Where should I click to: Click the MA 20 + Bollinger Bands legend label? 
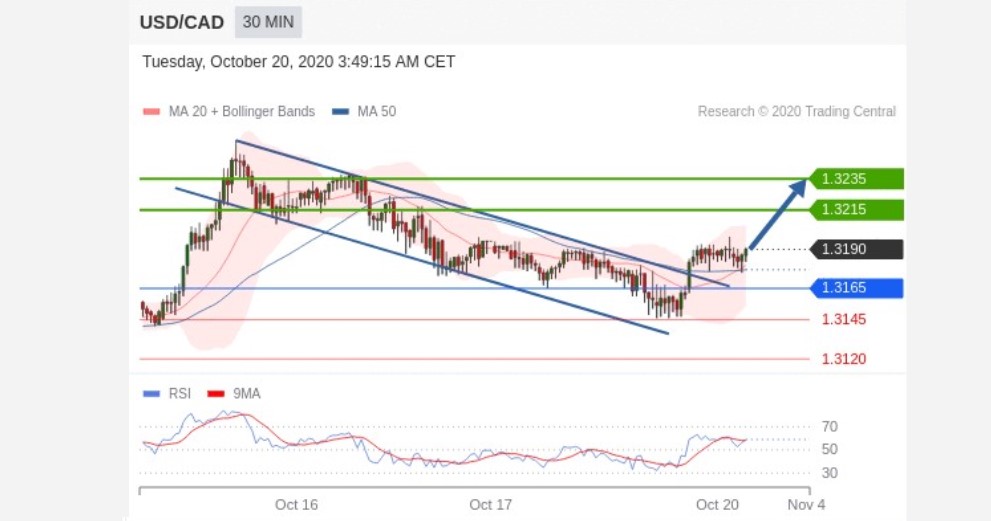(x=241, y=112)
